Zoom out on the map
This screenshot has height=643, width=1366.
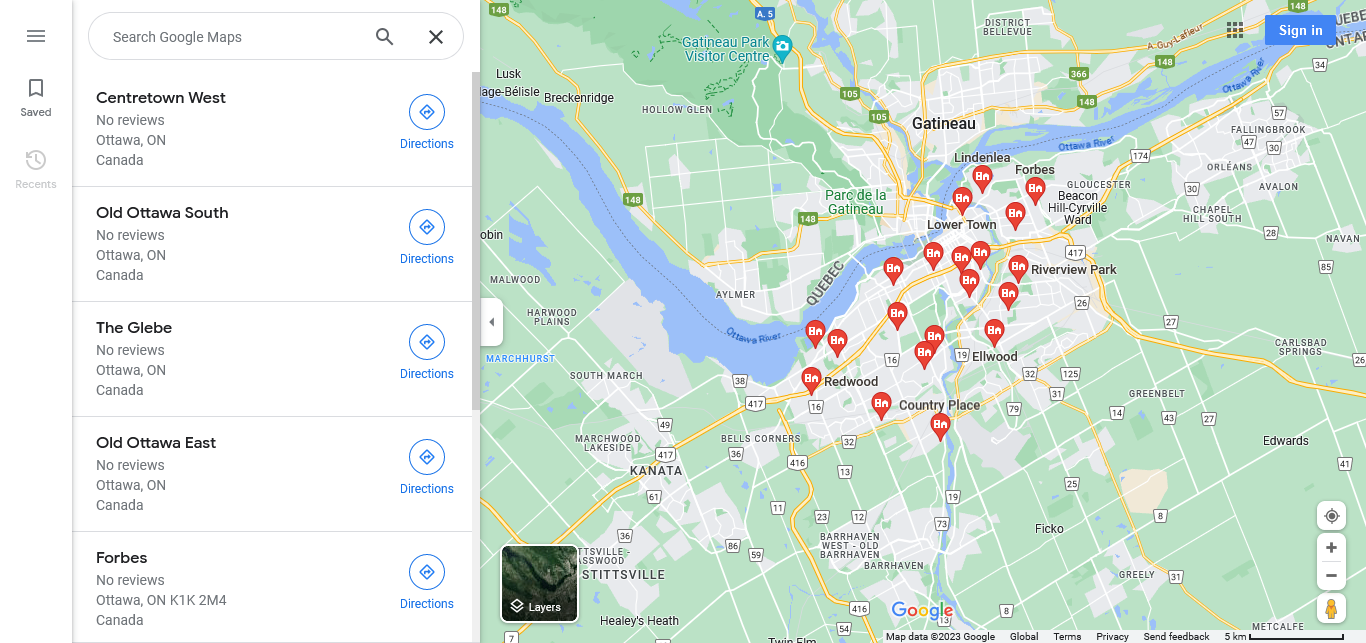click(1331, 576)
